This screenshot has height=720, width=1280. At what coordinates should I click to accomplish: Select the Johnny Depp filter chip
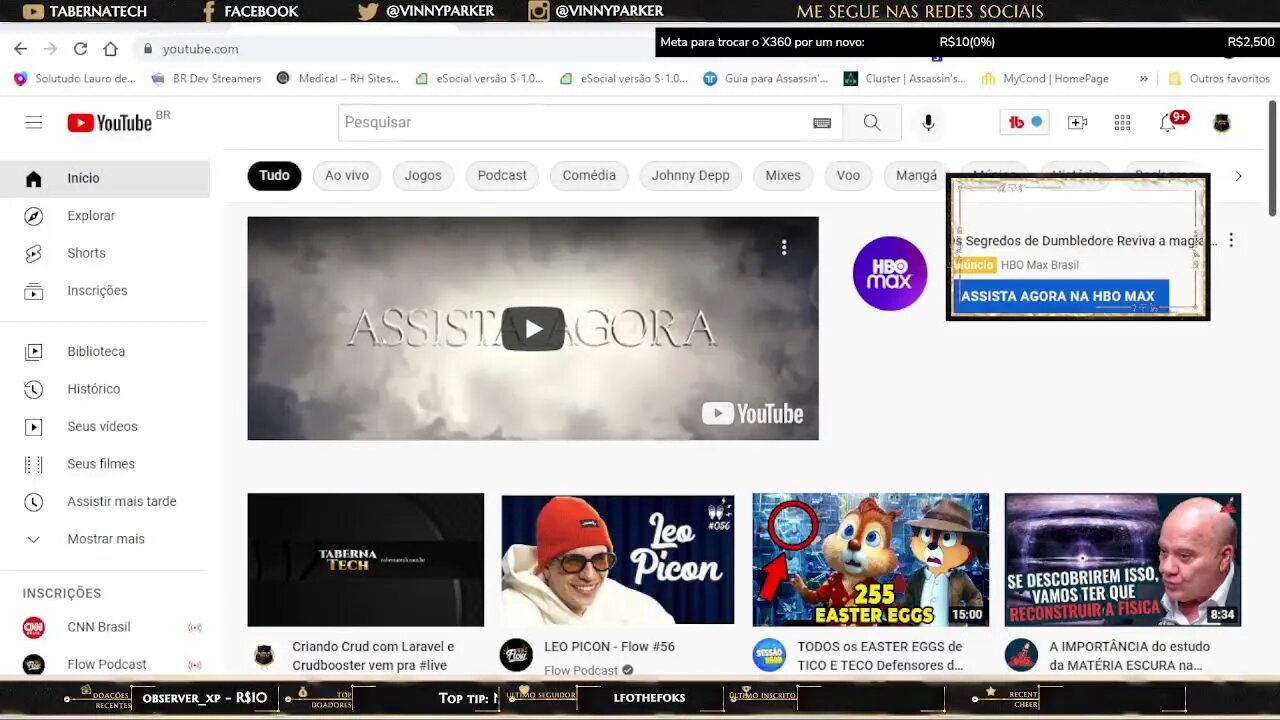pos(691,176)
